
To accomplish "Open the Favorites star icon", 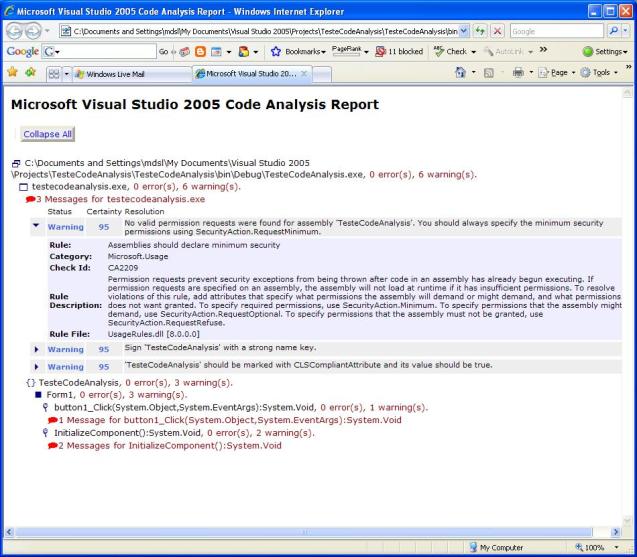I will coord(11,73).
